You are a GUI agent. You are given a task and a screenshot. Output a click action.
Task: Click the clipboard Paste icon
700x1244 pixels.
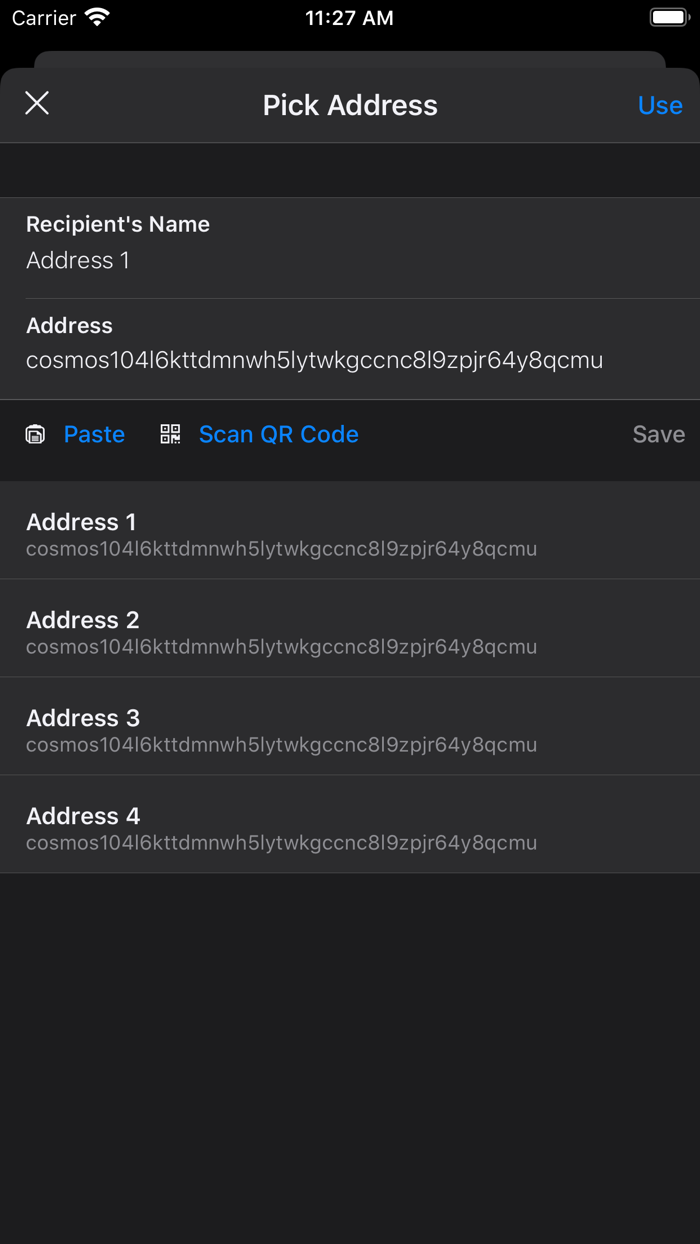35,434
